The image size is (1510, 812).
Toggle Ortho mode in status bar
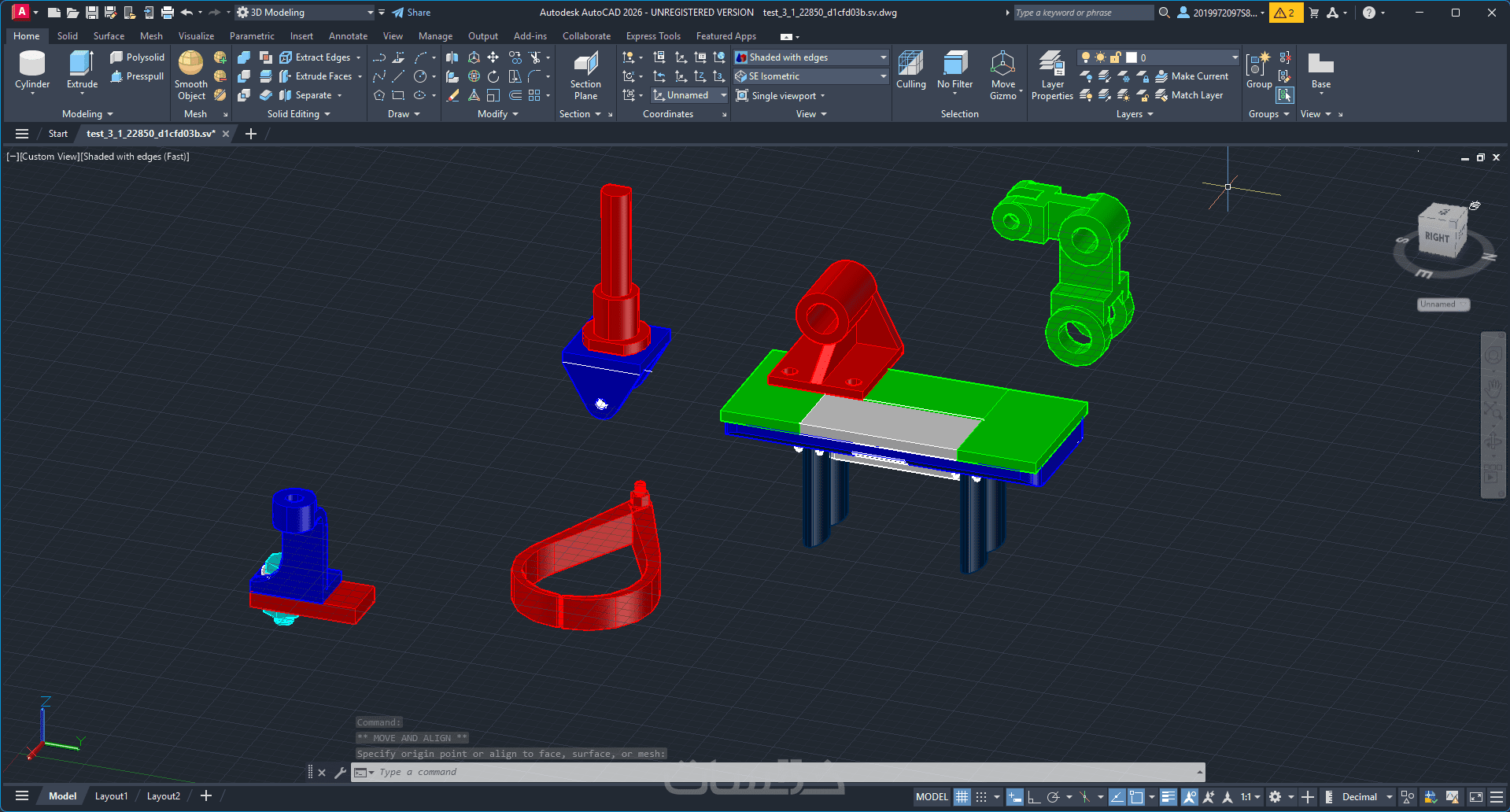point(1033,797)
